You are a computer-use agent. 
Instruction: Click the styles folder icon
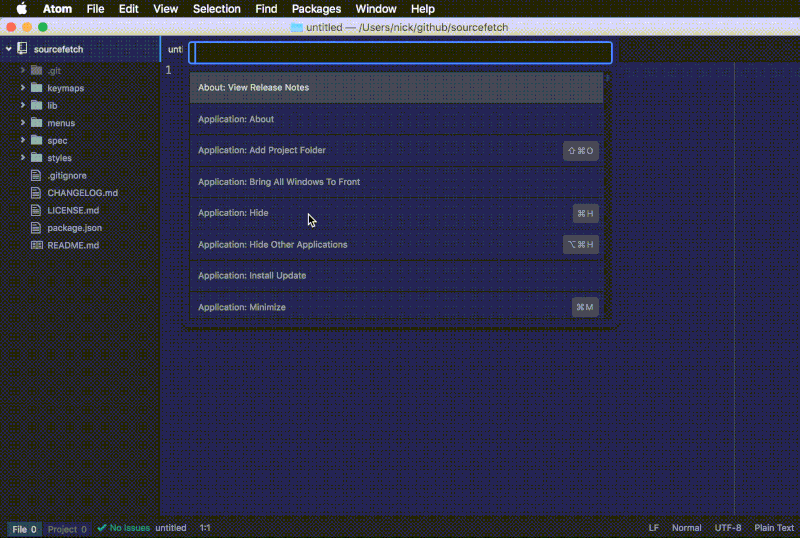pos(37,158)
